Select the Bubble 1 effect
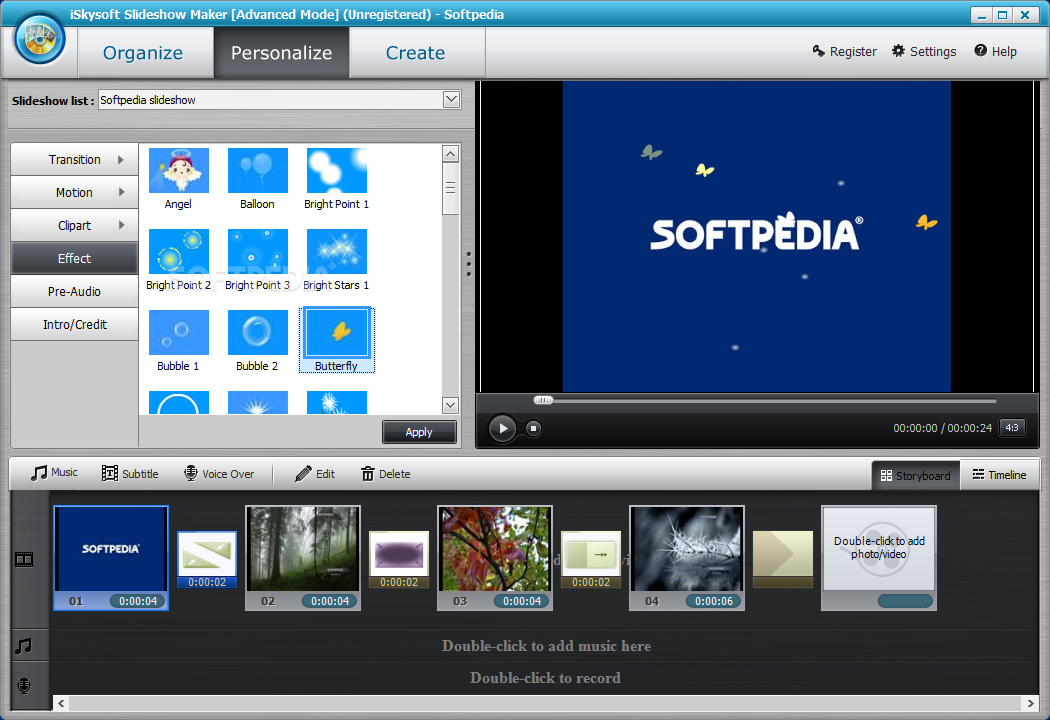 [x=178, y=332]
